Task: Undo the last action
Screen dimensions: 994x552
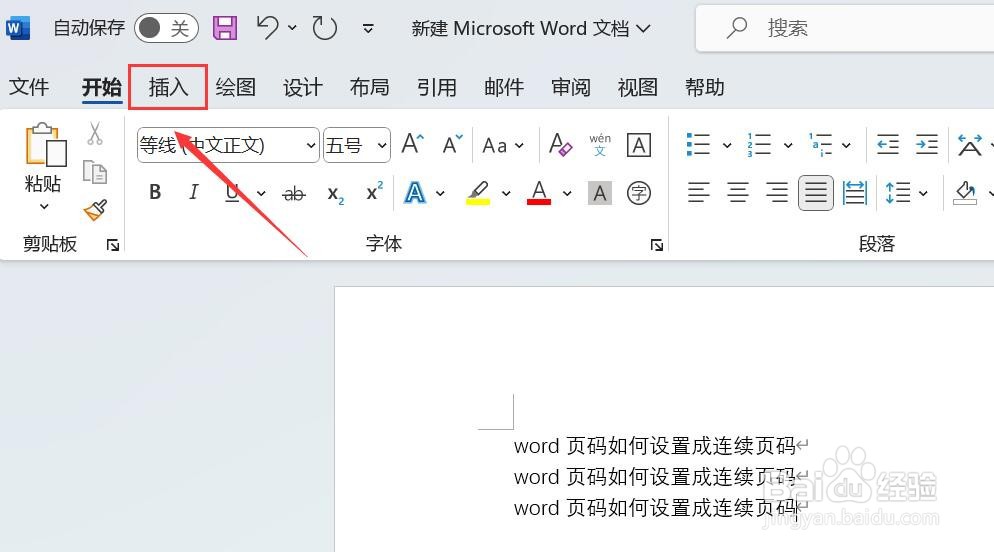Action: [x=268, y=28]
